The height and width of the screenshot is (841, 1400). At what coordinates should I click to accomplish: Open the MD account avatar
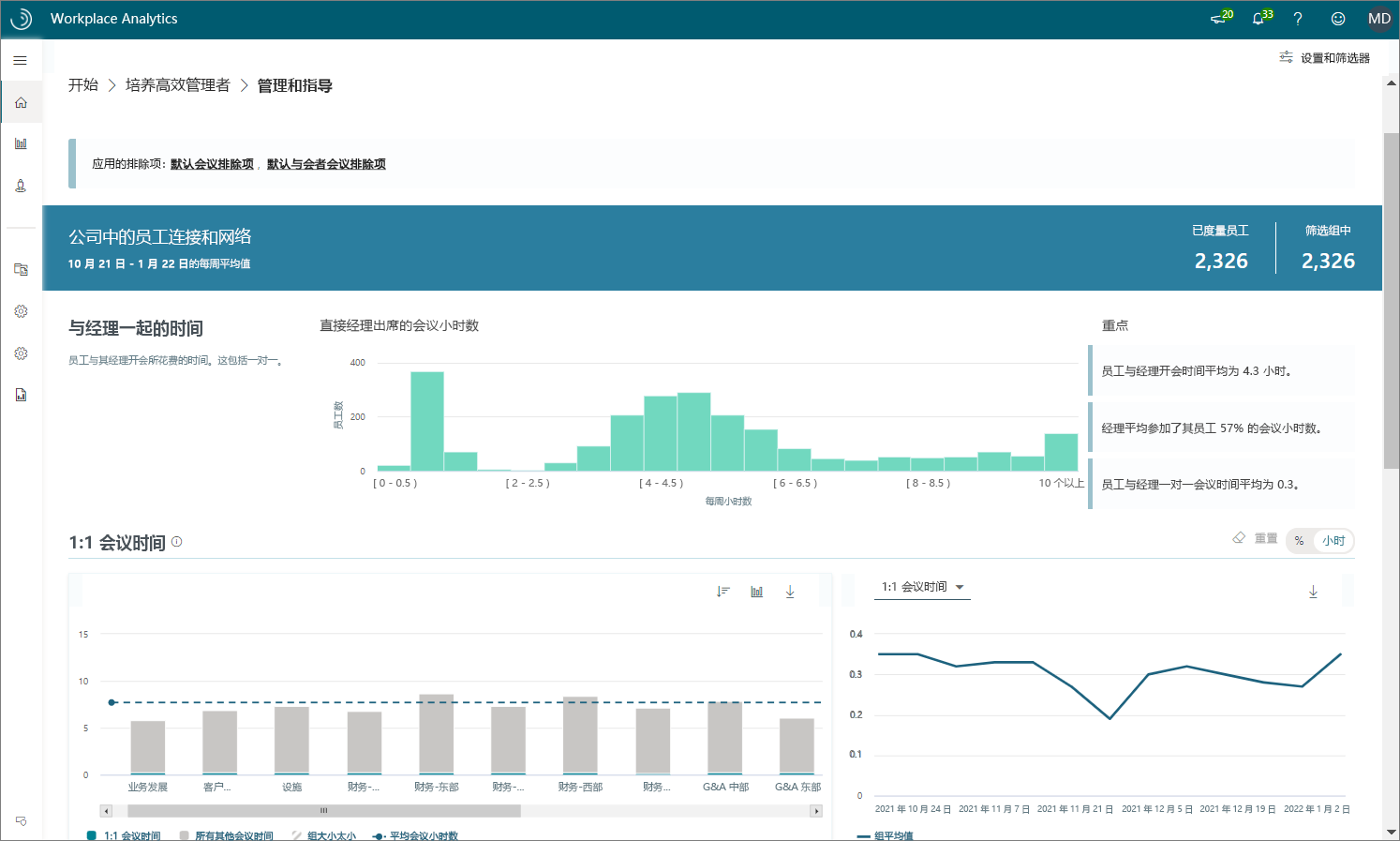(x=1379, y=19)
